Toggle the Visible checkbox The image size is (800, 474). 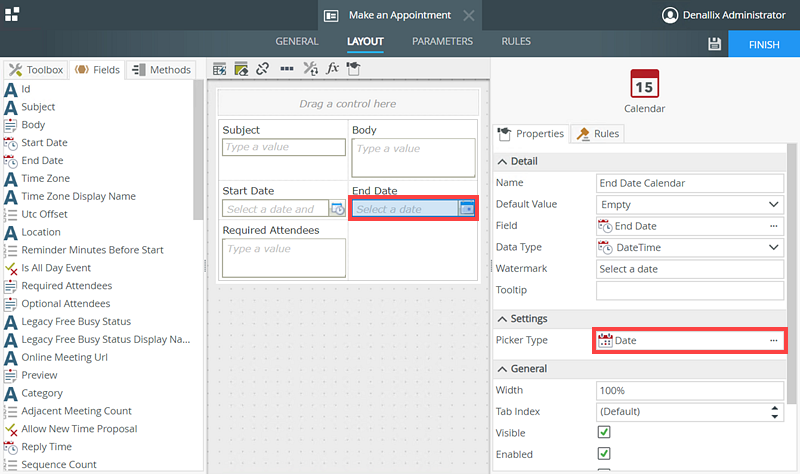pos(604,433)
